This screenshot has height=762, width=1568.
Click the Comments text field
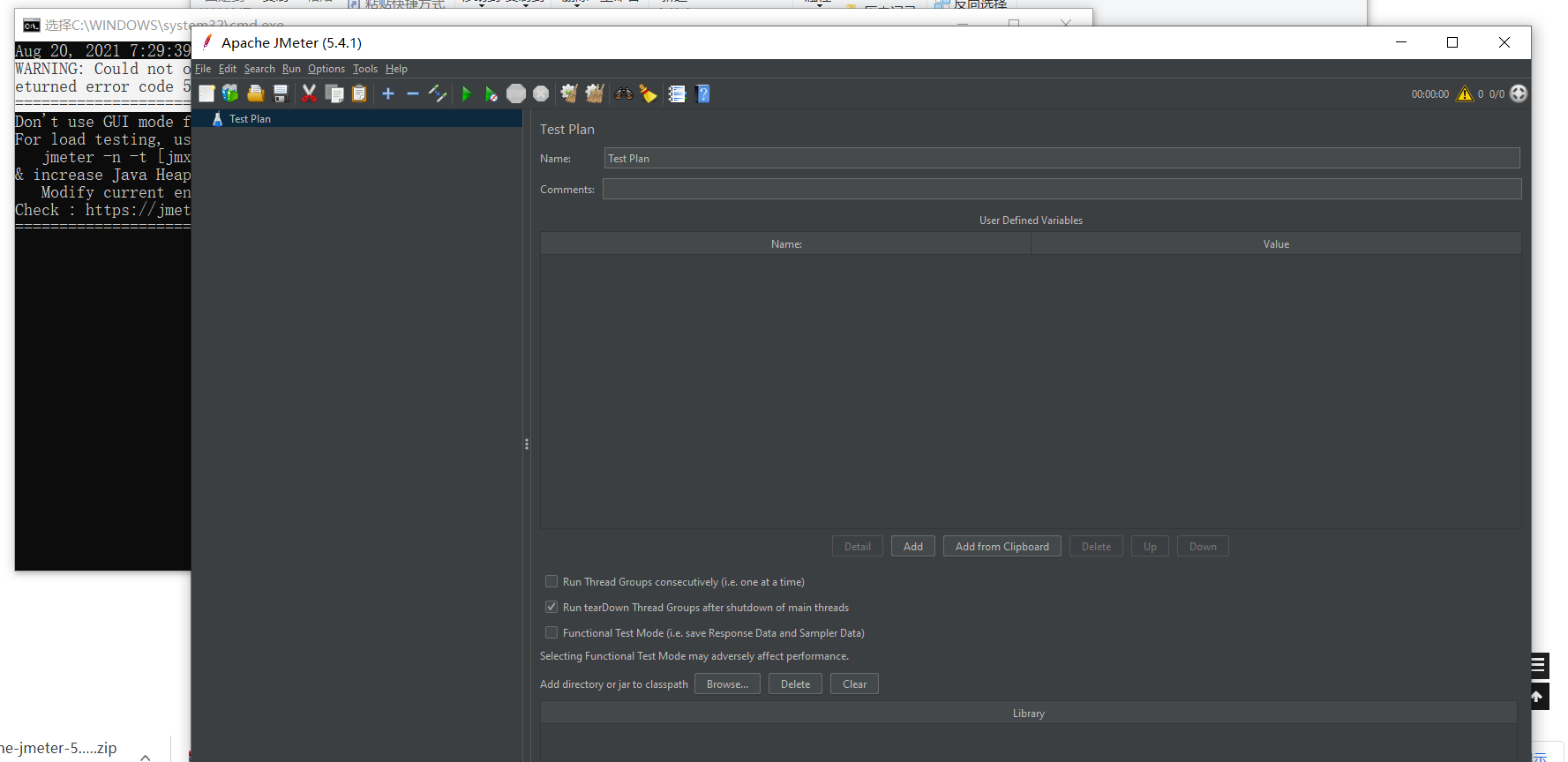pos(1062,190)
